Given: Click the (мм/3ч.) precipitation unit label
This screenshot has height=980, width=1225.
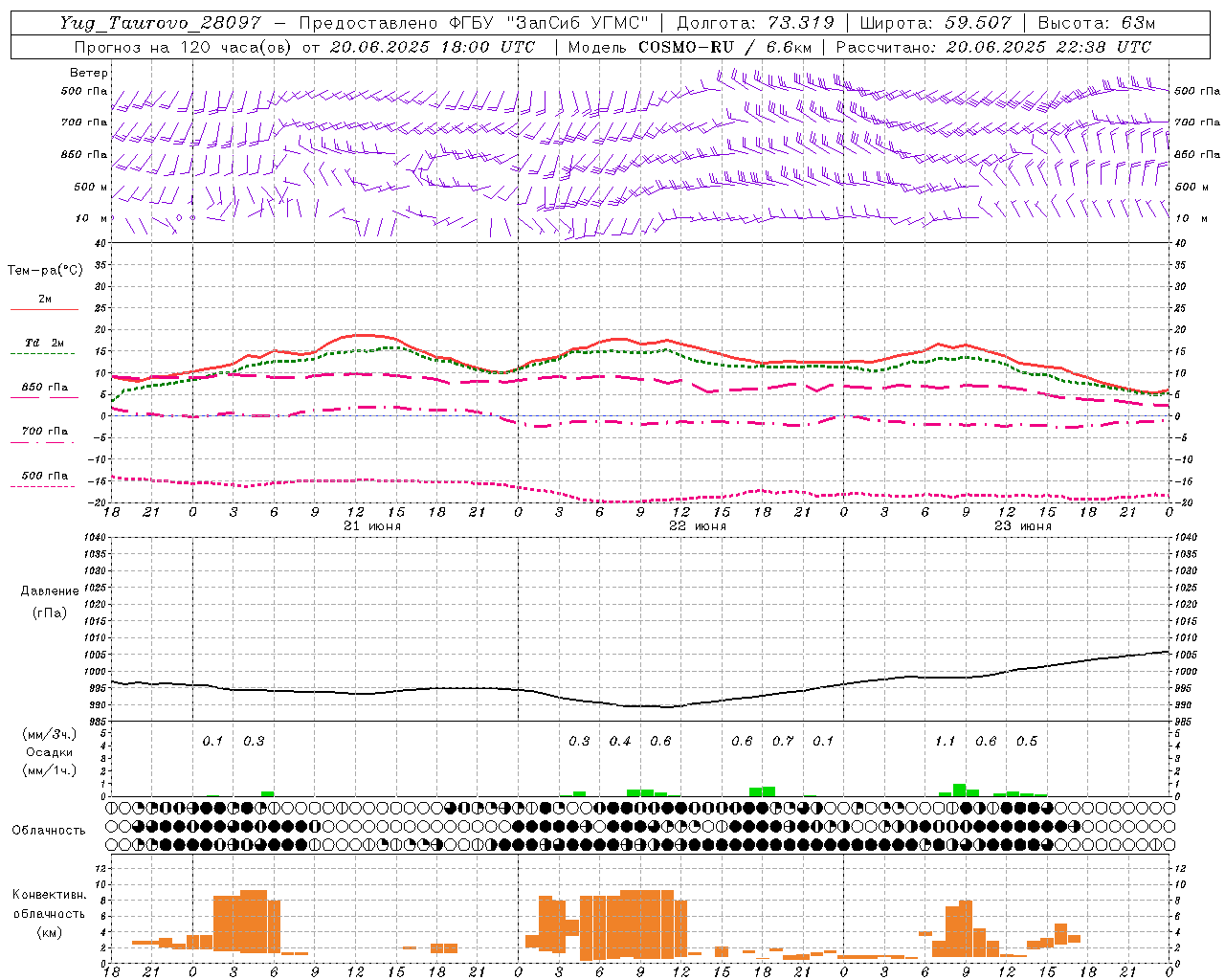Looking at the screenshot, I should (x=50, y=734).
